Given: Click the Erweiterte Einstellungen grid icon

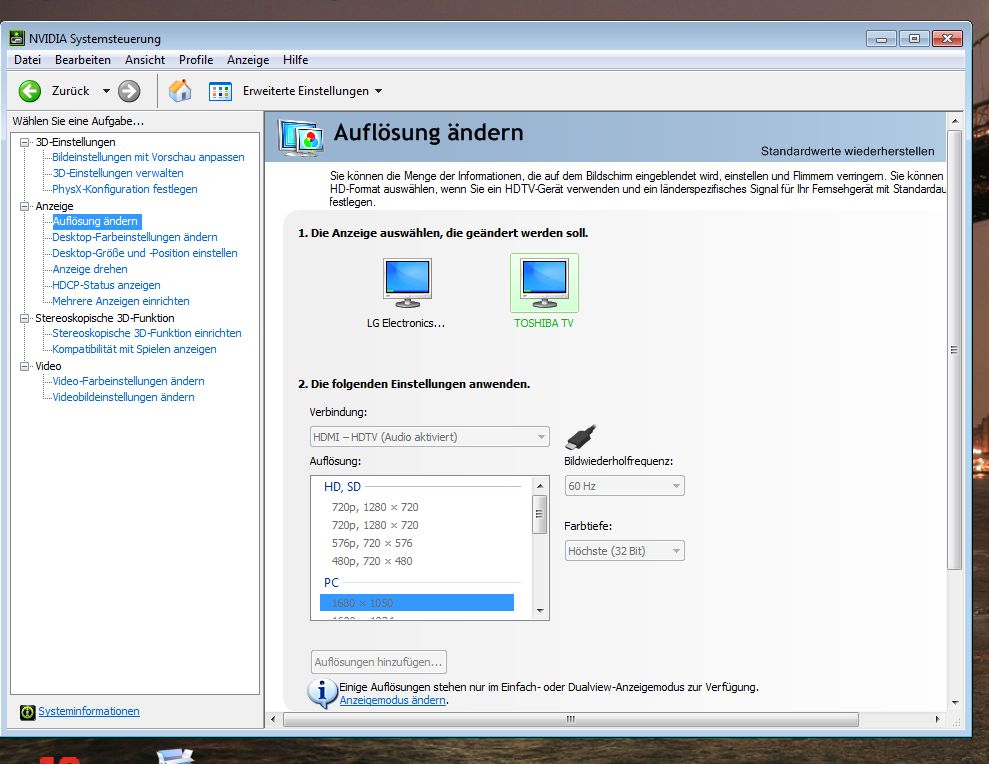Looking at the screenshot, I should (220, 91).
